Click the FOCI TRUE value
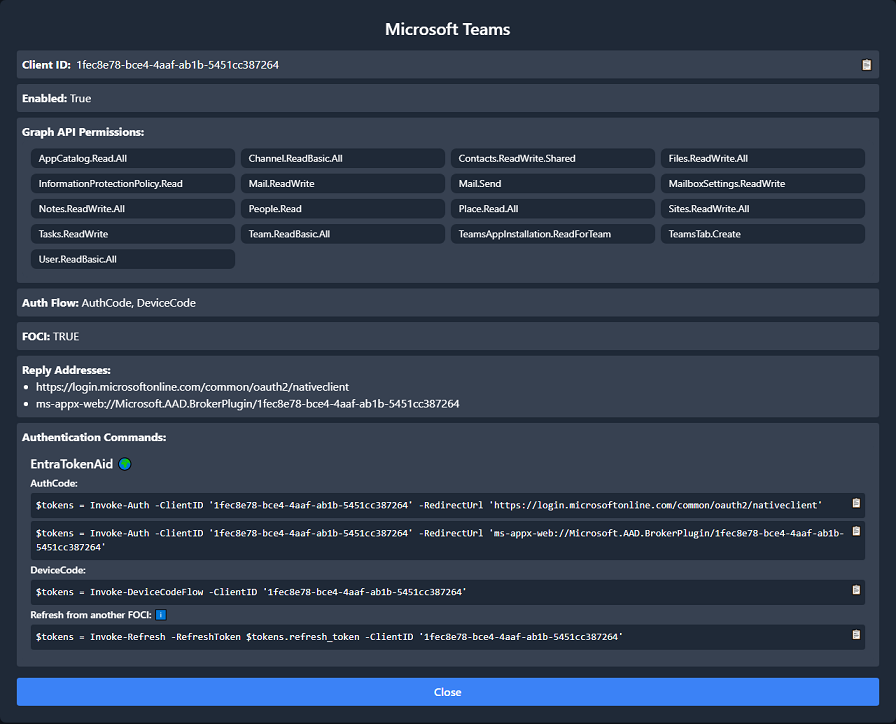 click(66, 337)
